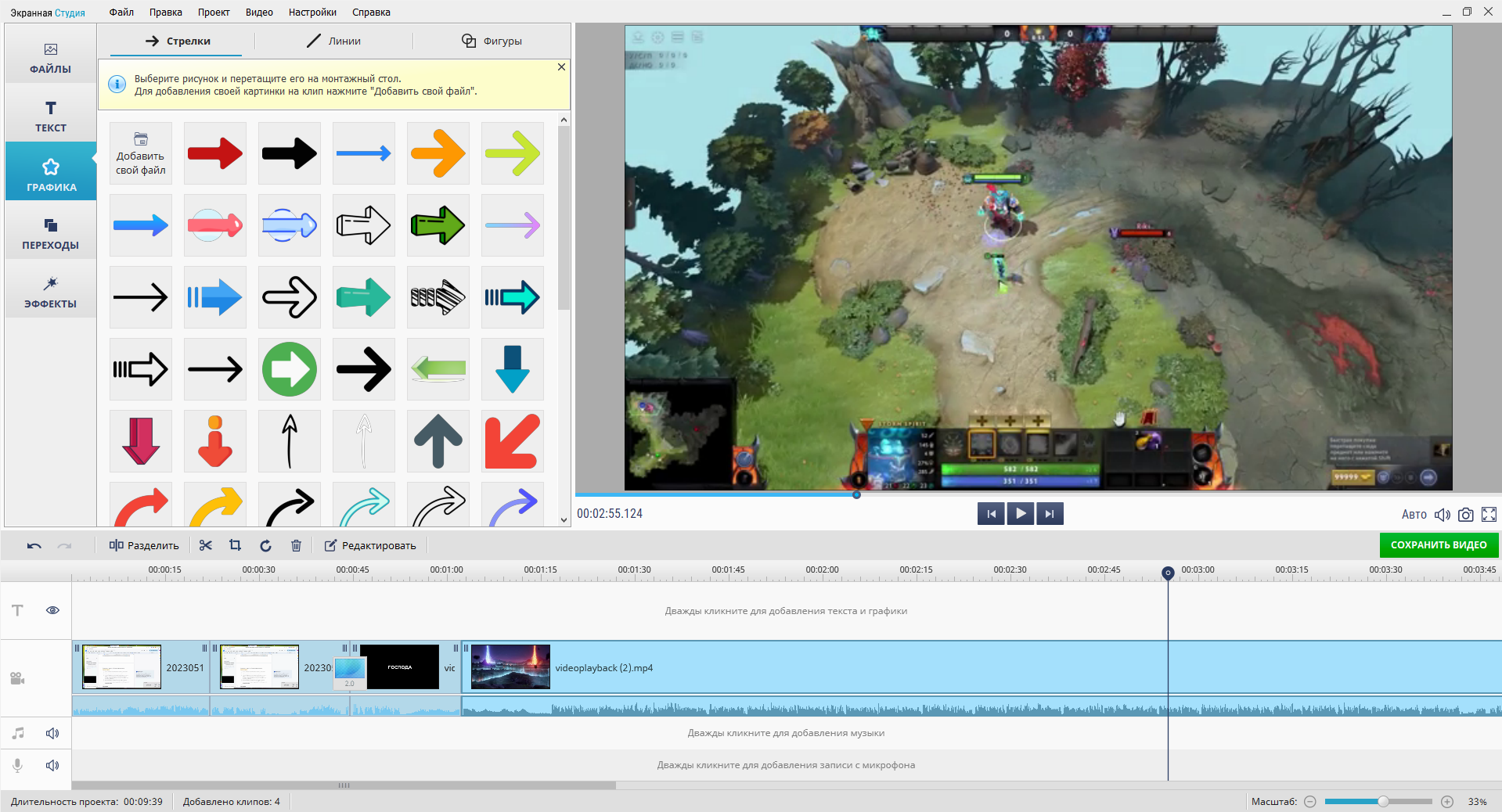Select the first 2023051 screen recording clip

pos(141,667)
